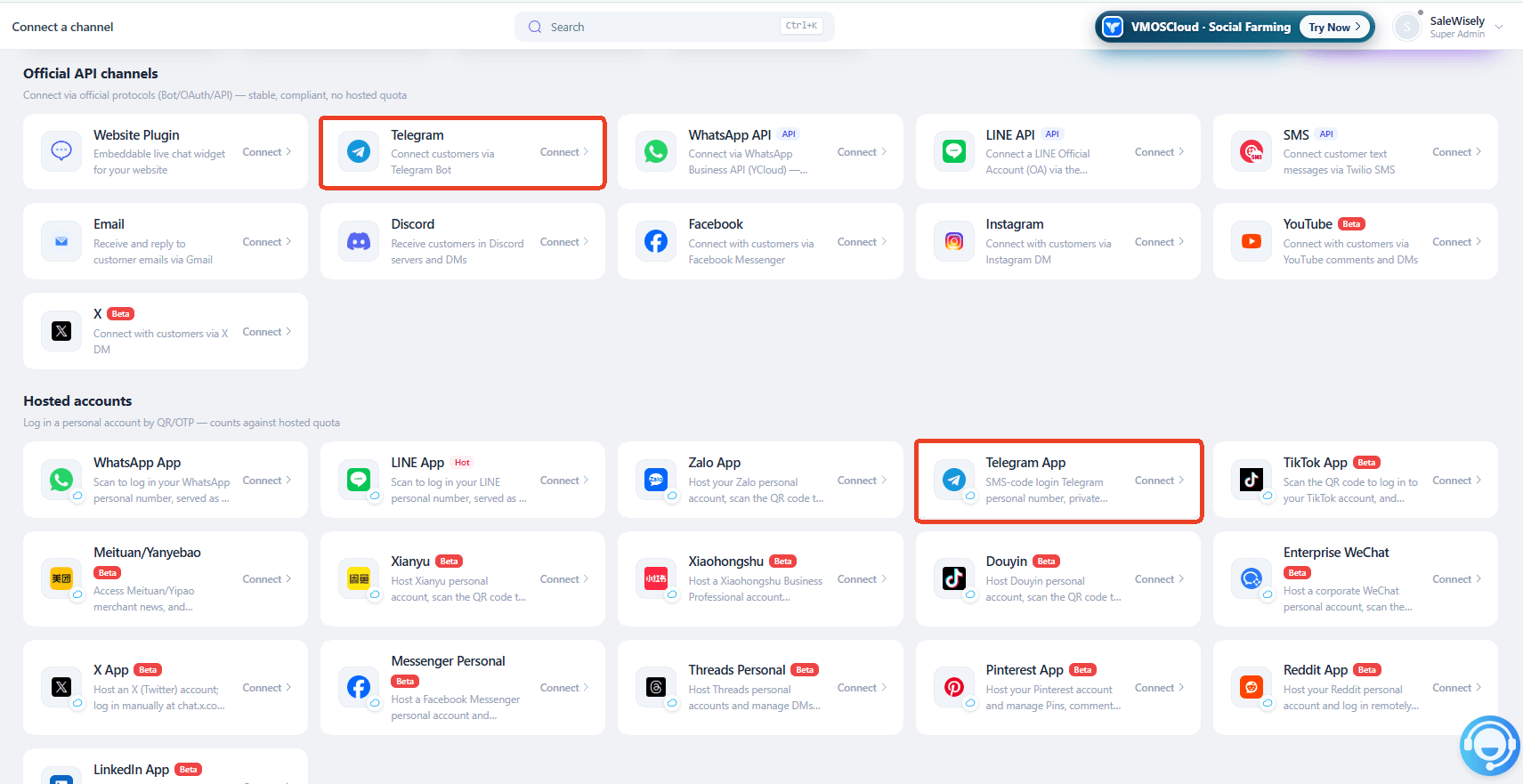Connect the X App hosted account

(267, 688)
